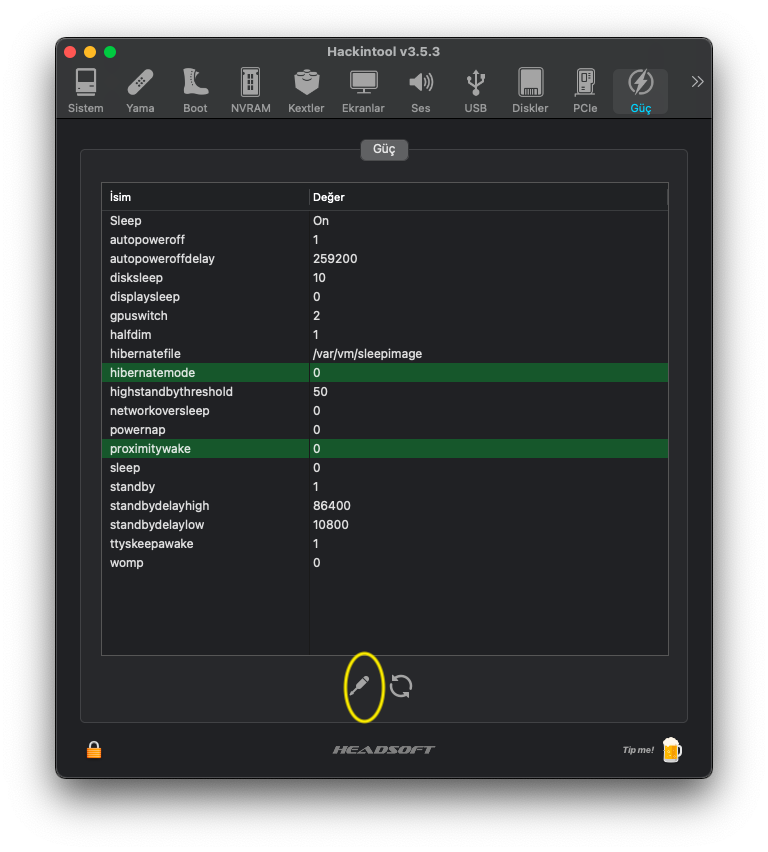The width and height of the screenshot is (768, 852).
Task: Click the Tip me beer icon
Action: click(671, 749)
